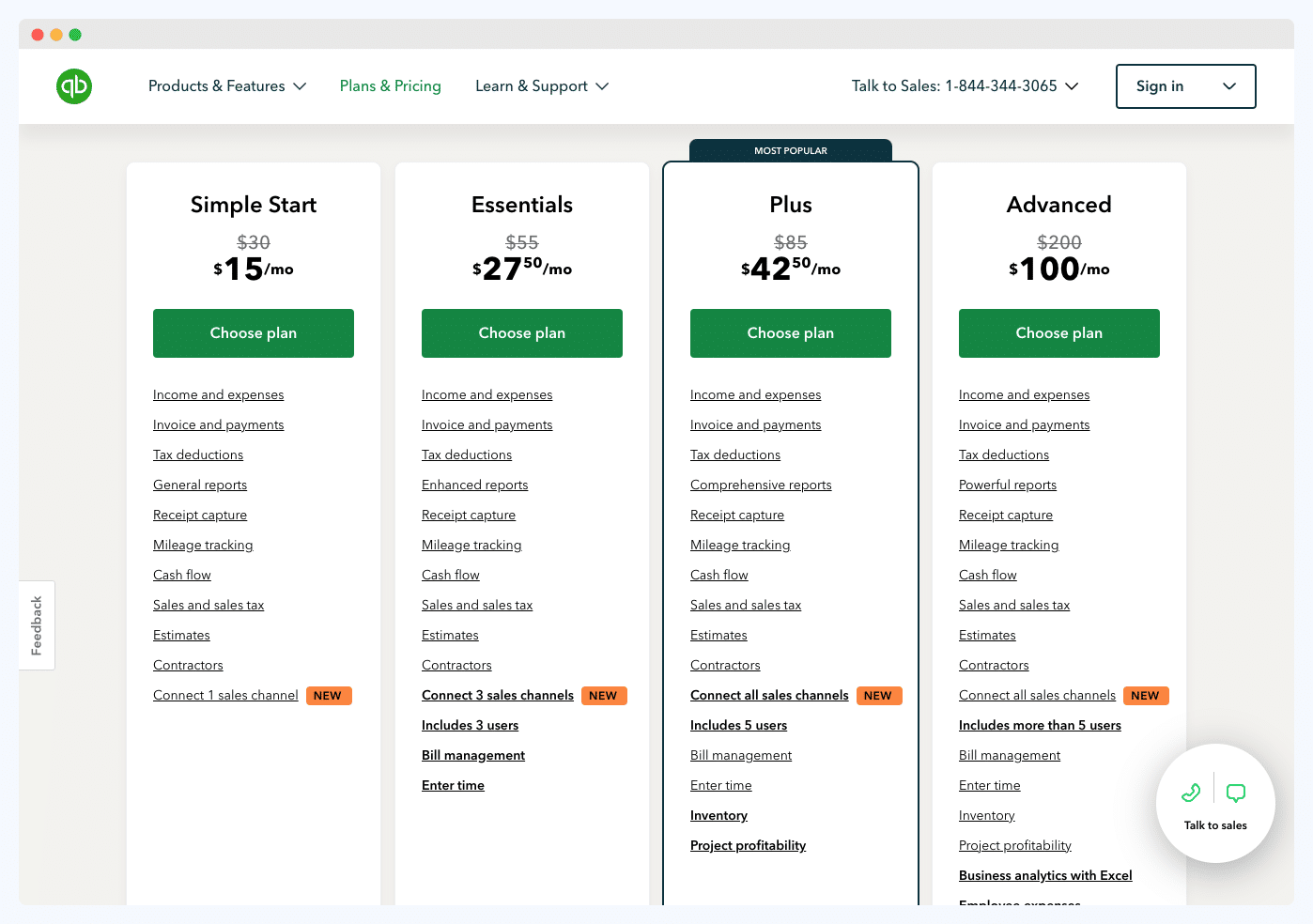Open Project profitability under Plus plan
Viewport: 1313px width, 924px height.
tap(748, 845)
